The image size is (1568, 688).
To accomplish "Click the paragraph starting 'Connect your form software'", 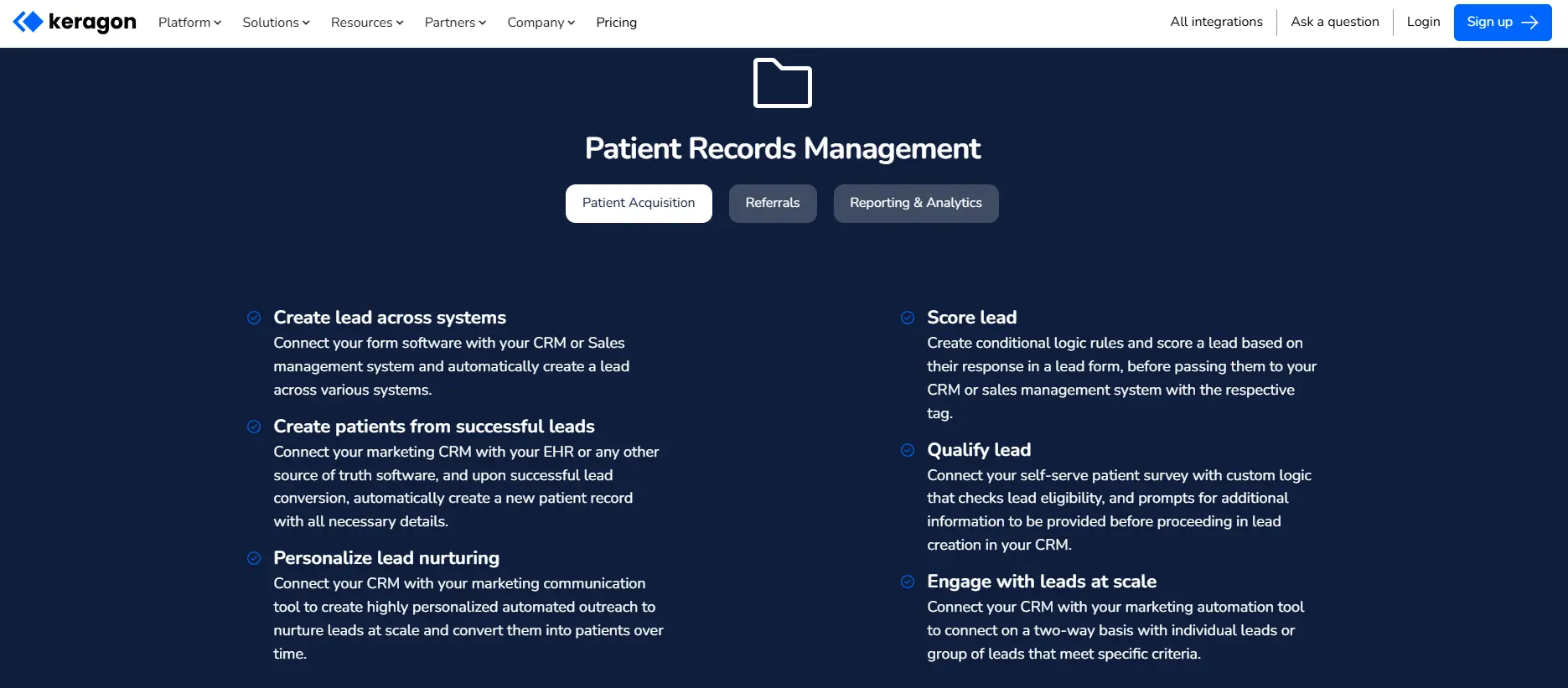I will pyautogui.click(x=452, y=366).
